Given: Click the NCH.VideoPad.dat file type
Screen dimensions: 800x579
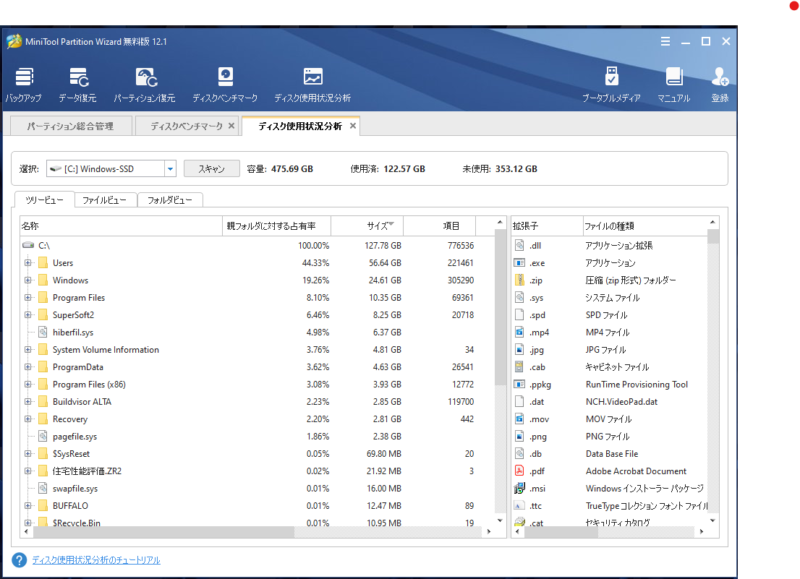Looking at the screenshot, I should (621, 401).
